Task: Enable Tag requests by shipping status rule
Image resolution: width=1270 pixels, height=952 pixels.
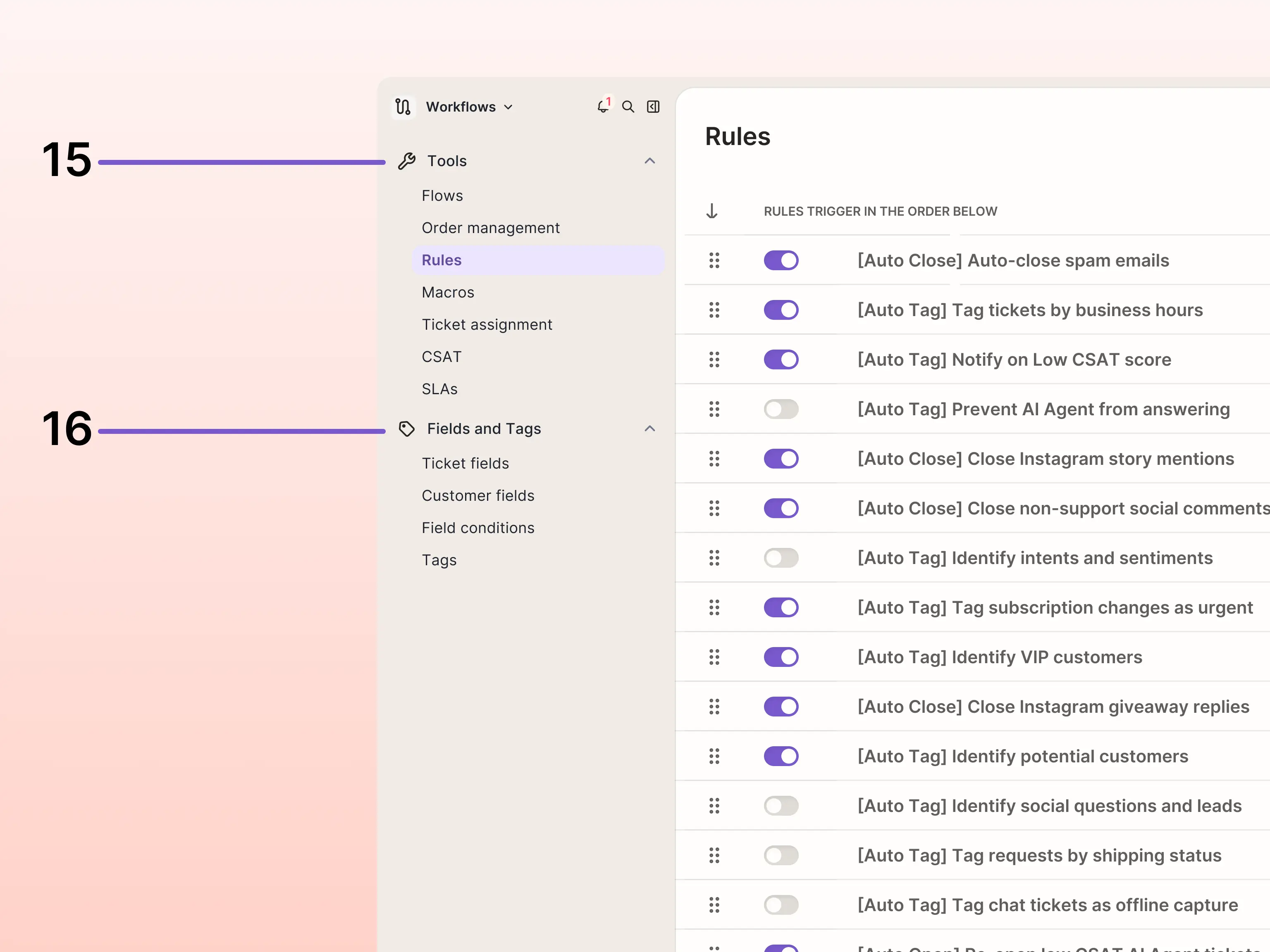Action: (781, 856)
